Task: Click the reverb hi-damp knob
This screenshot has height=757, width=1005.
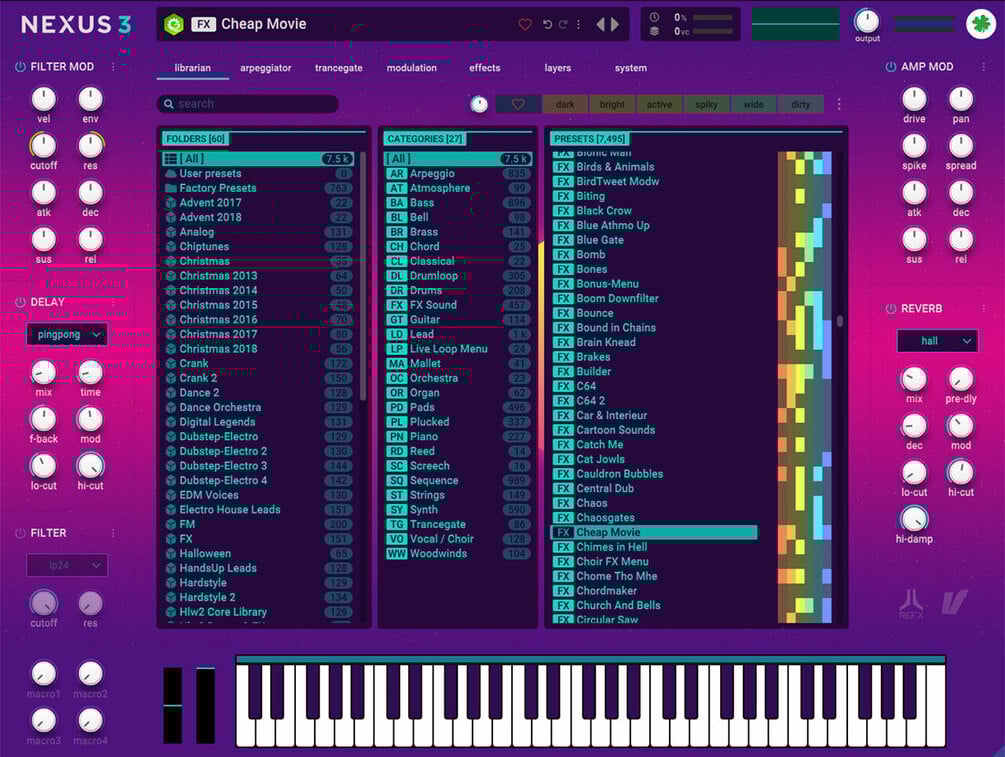Action: click(914, 519)
